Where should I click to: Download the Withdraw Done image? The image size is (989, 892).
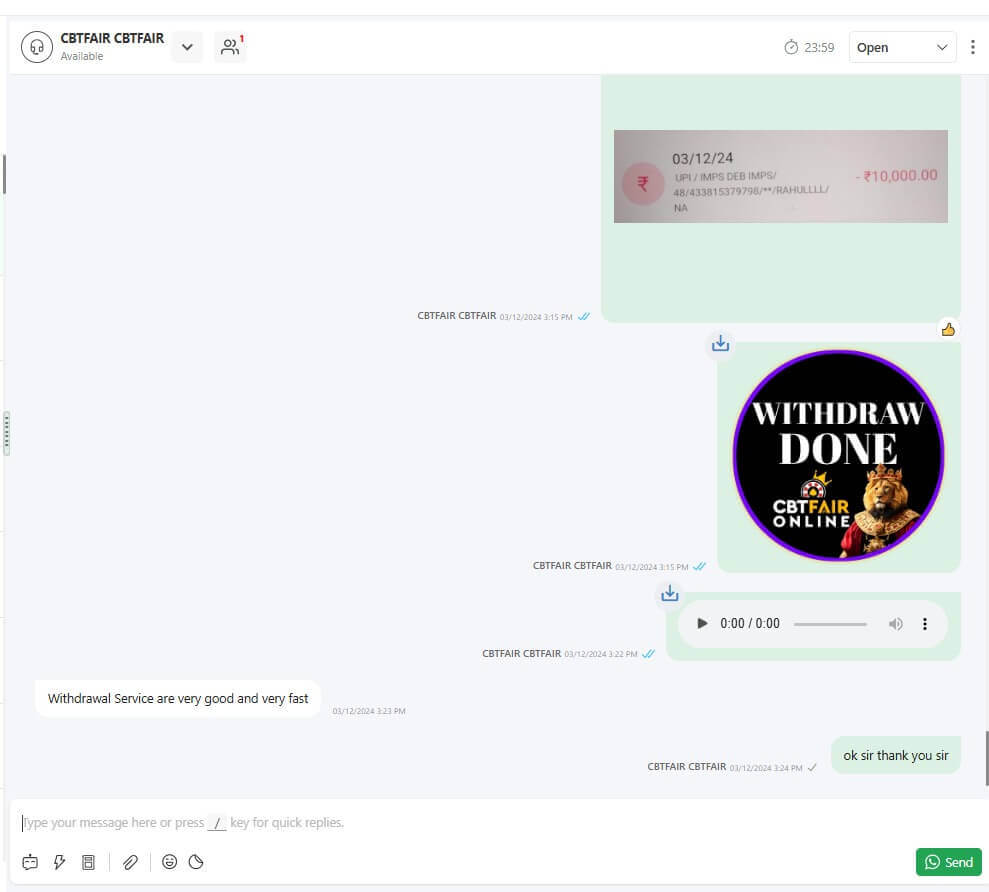[x=720, y=343]
